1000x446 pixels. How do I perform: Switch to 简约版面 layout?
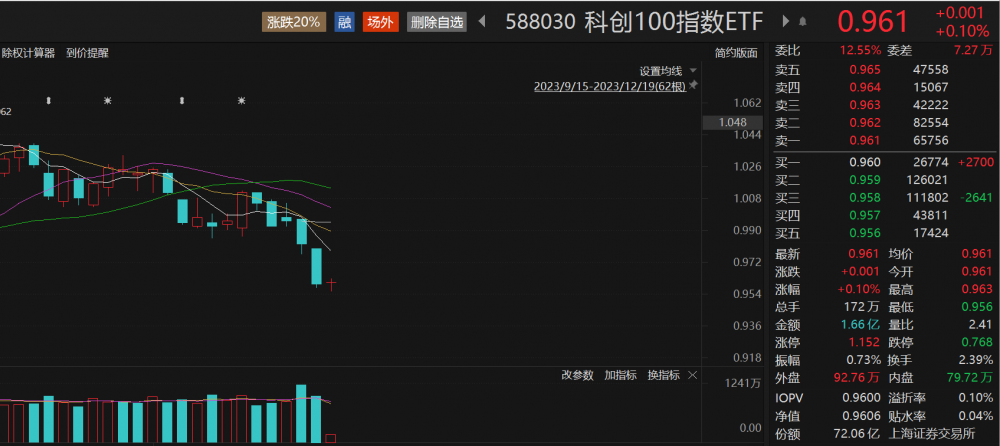coord(736,53)
